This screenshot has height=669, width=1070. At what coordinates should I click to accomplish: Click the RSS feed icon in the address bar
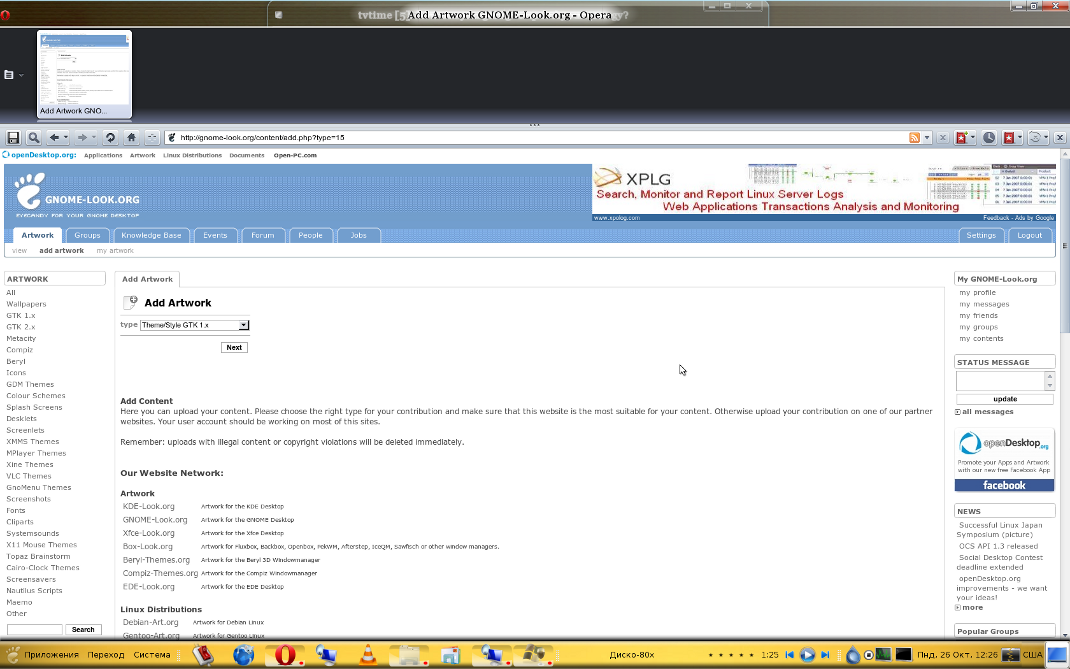coord(914,137)
